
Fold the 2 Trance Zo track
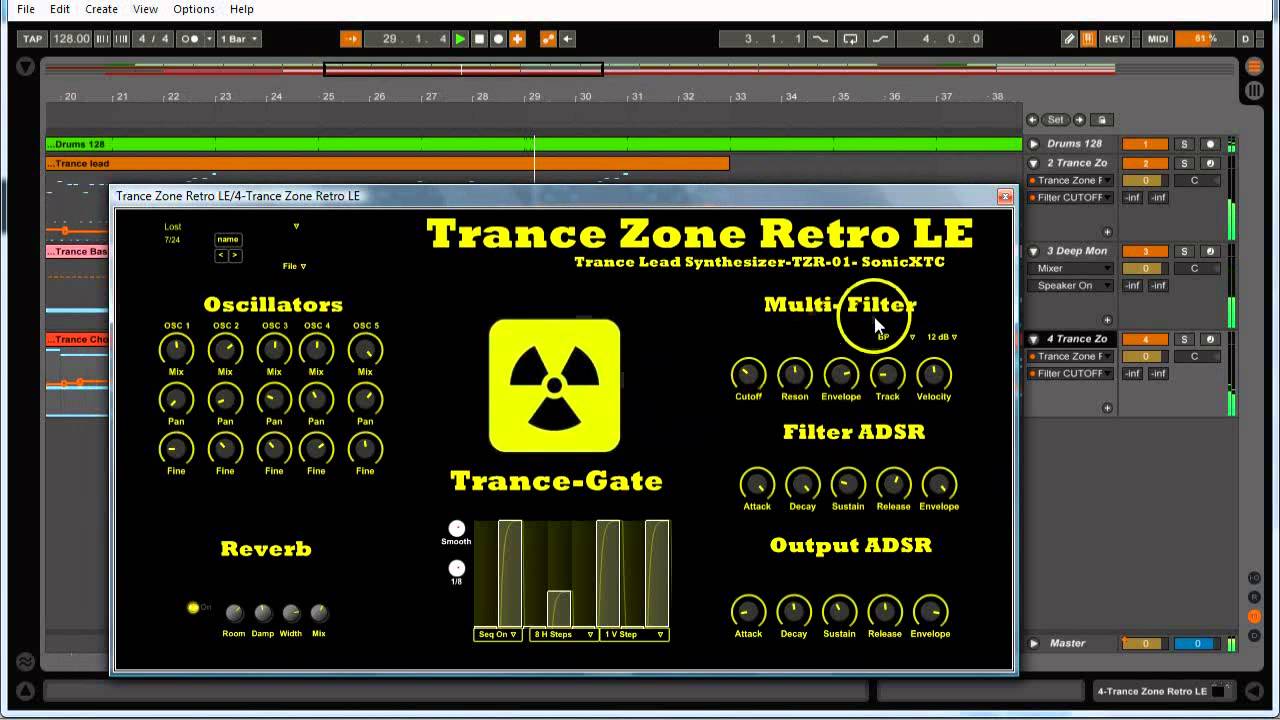[1034, 163]
